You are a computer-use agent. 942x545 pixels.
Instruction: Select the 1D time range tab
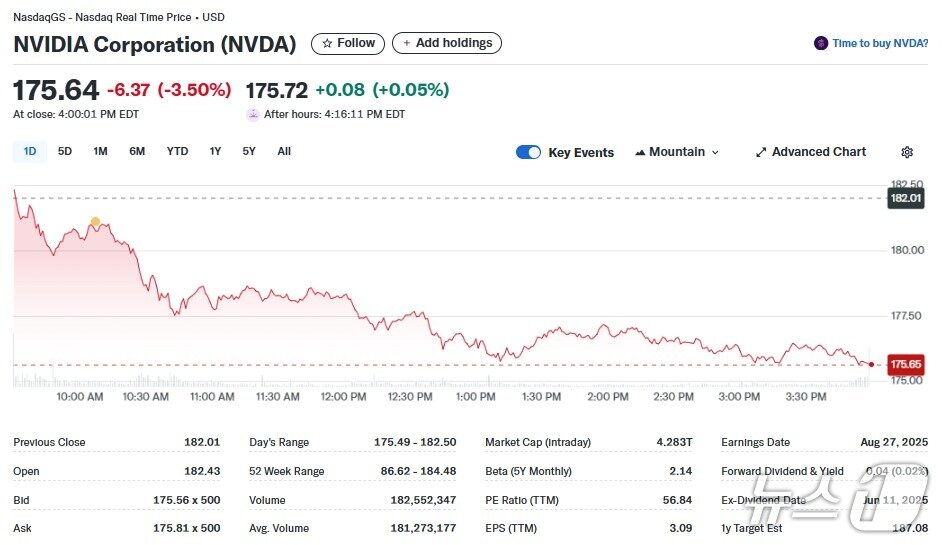click(x=30, y=151)
